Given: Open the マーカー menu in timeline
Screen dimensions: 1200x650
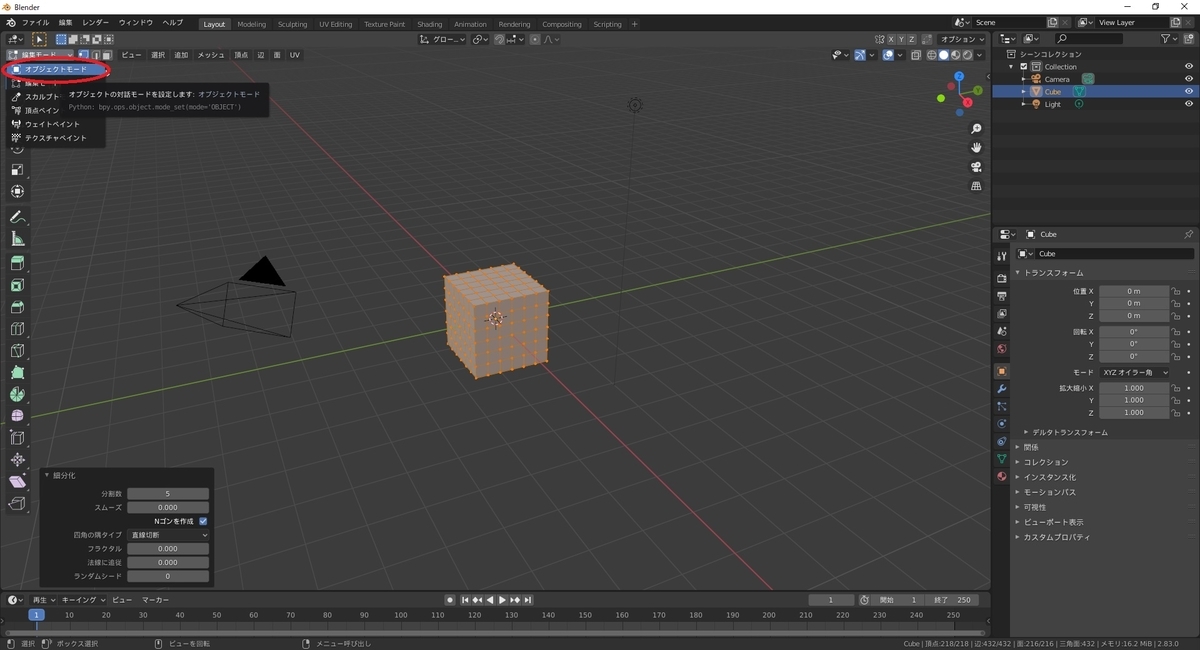Looking at the screenshot, I should click(x=155, y=600).
